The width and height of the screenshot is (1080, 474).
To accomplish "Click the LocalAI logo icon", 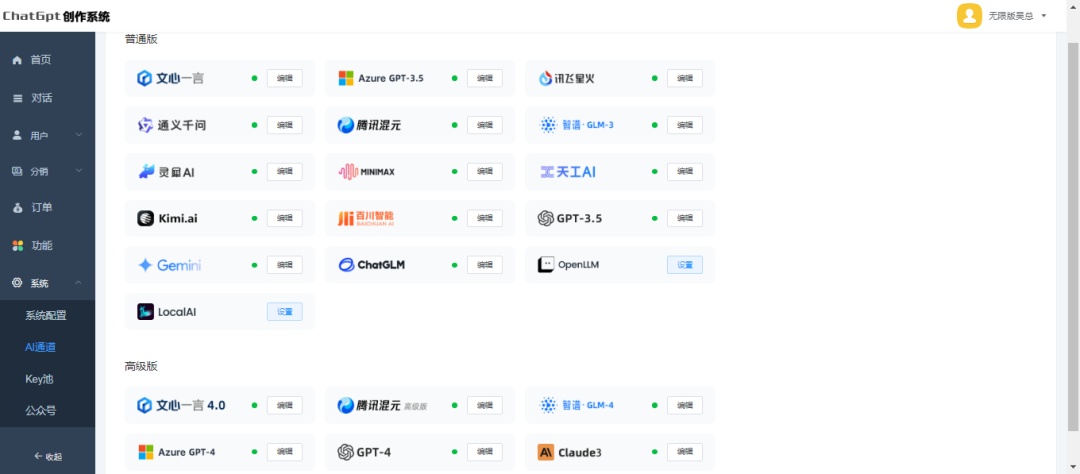I will tap(145, 311).
